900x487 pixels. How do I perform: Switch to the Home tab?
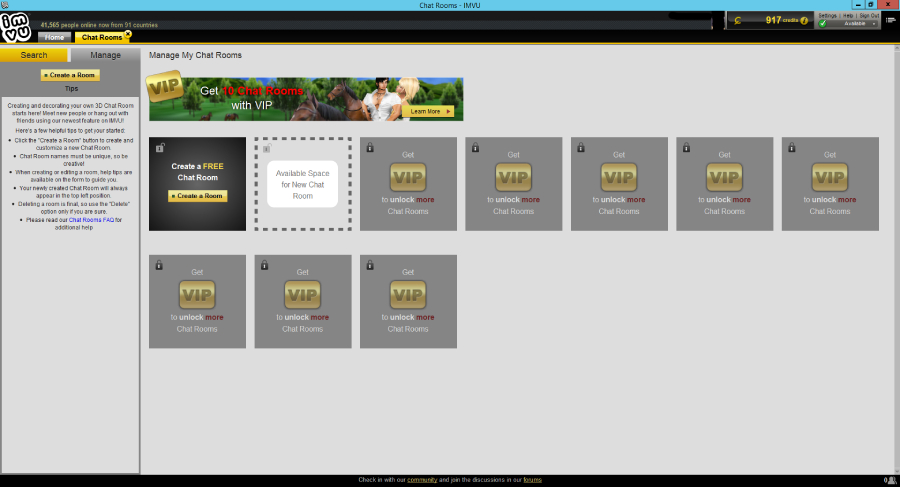[55, 37]
